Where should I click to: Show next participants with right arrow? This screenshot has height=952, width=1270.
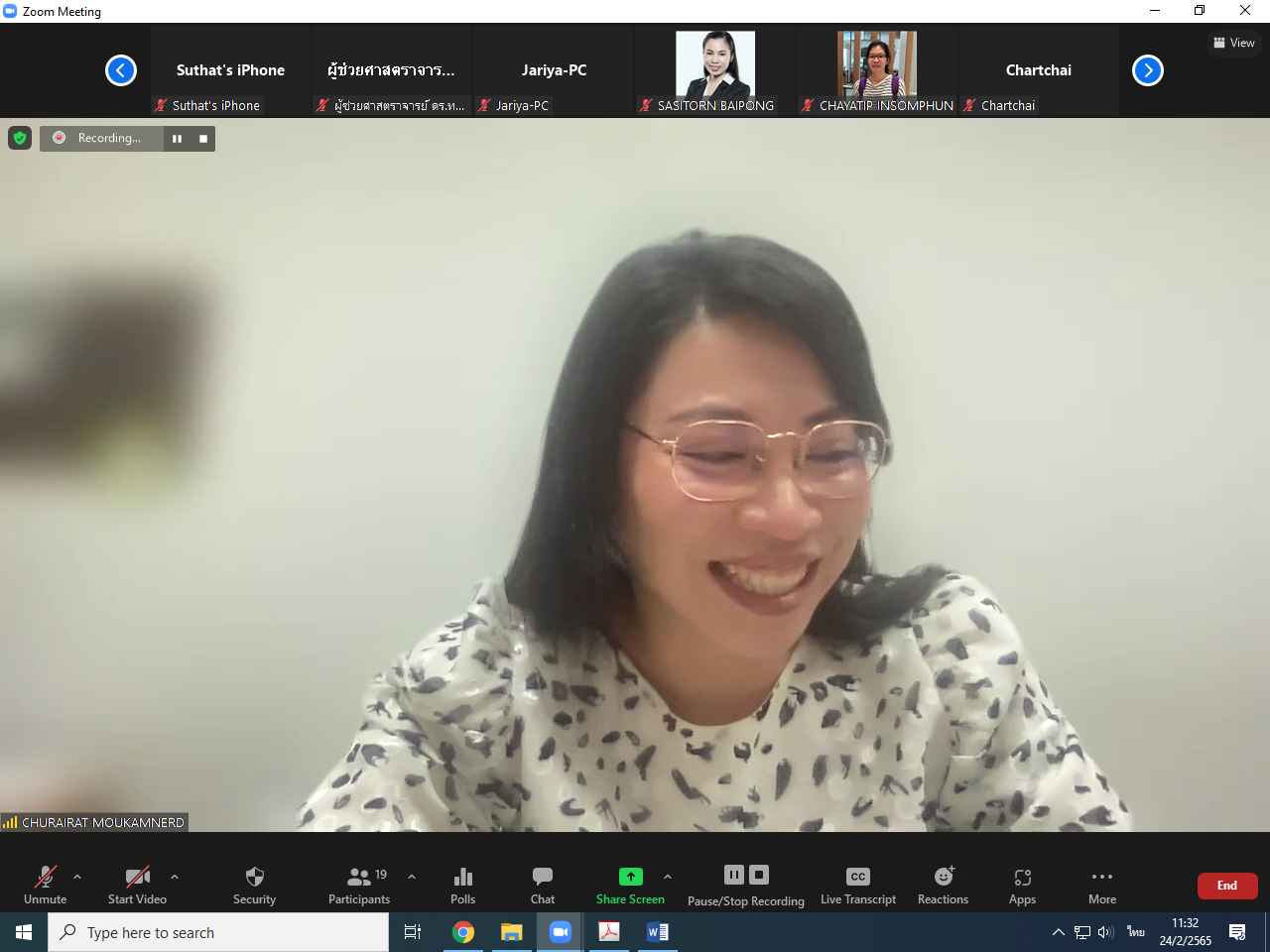tap(1148, 70)
